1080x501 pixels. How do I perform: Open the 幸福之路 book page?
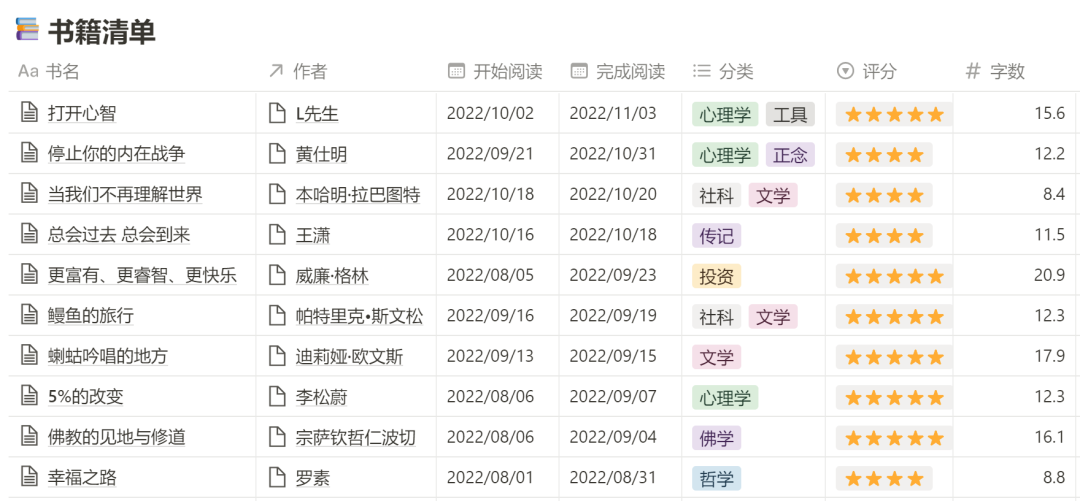(81, 478)
